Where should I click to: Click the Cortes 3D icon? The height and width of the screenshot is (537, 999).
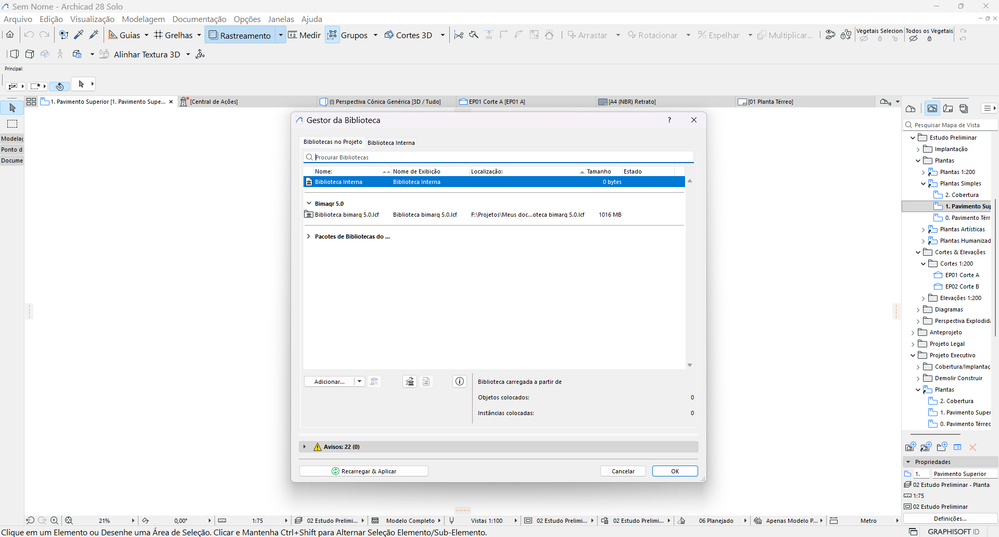pos(388,35)
